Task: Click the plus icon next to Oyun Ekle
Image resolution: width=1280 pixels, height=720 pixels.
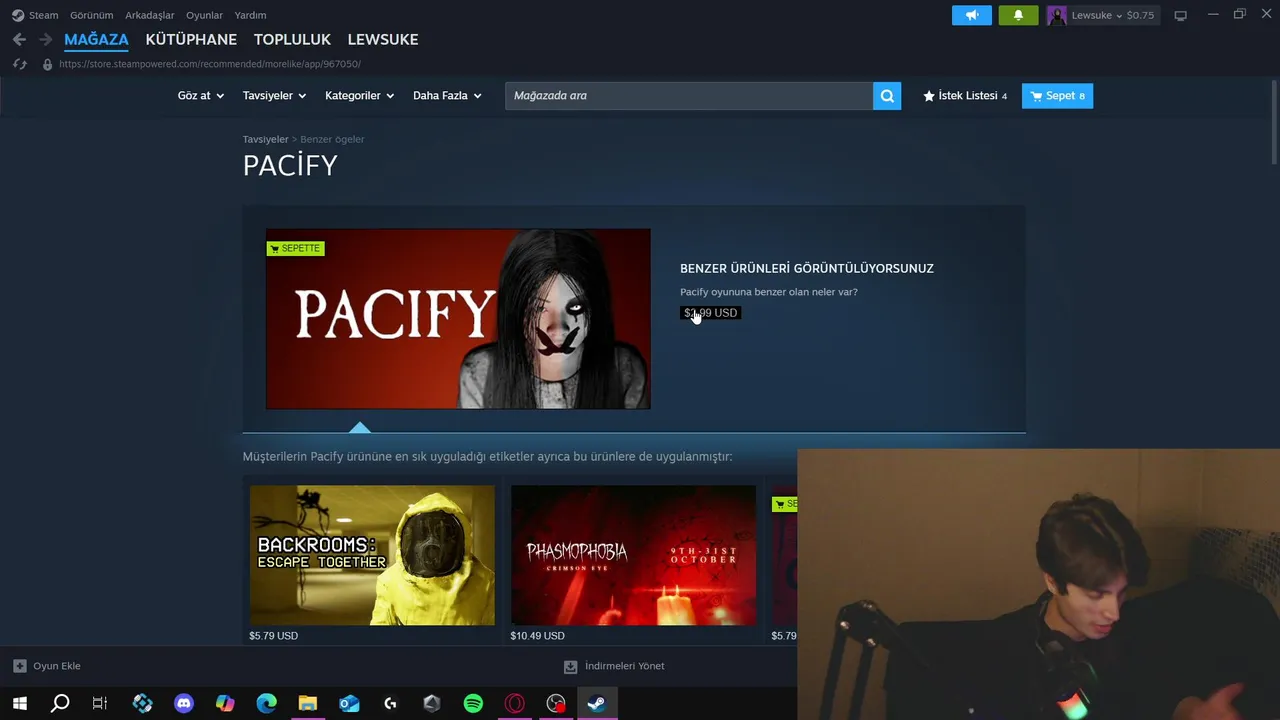Action: pos(20,666)
